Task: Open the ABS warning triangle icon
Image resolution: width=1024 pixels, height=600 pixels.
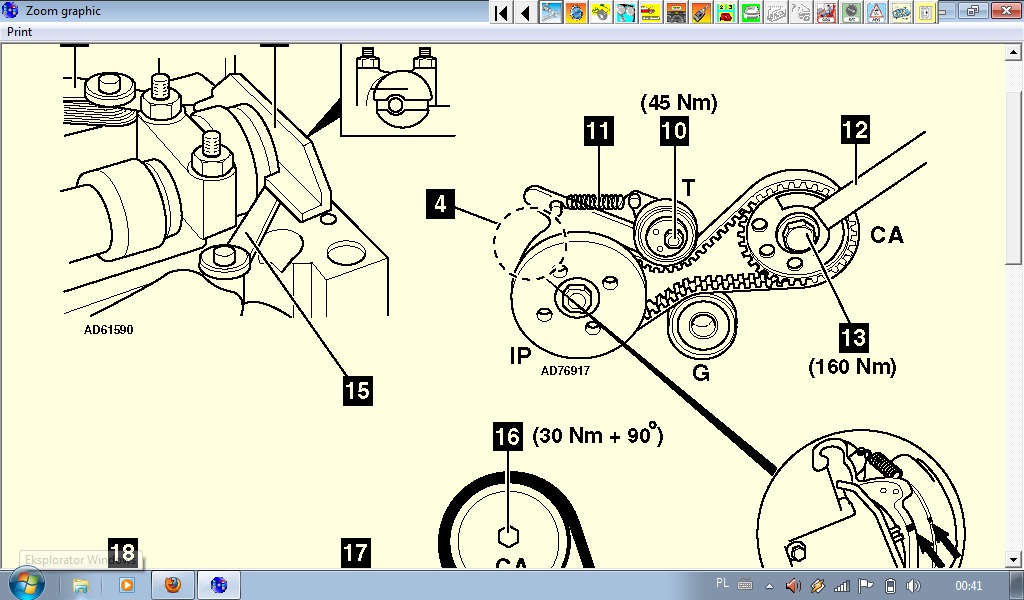Action: click(x=876, y=12)
